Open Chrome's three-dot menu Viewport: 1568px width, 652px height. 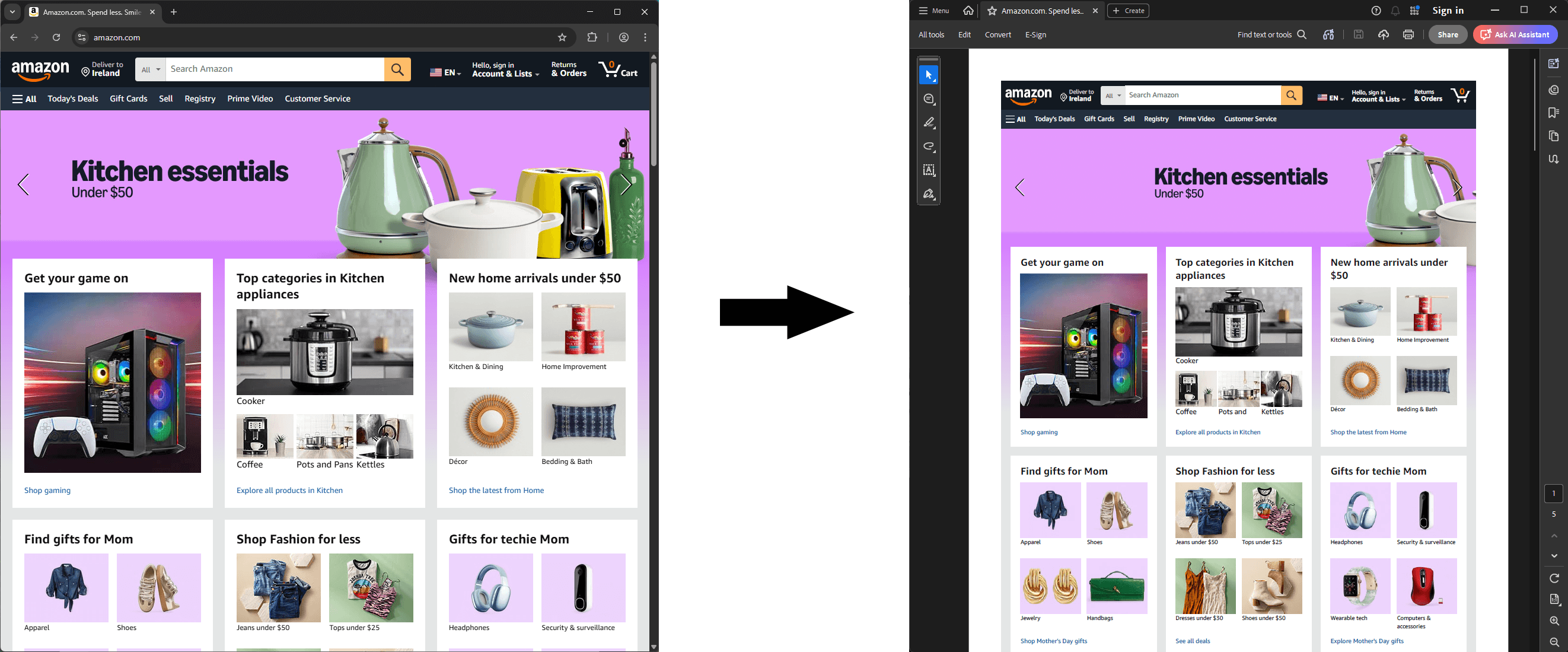(645, 37)
